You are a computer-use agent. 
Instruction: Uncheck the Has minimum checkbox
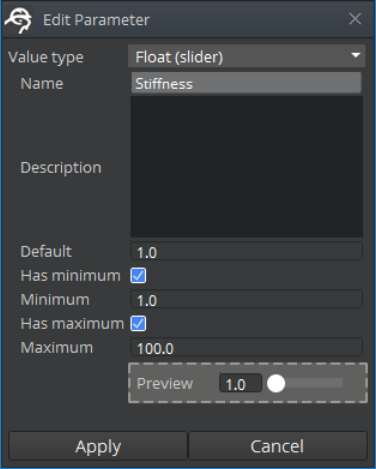(138, 276)
